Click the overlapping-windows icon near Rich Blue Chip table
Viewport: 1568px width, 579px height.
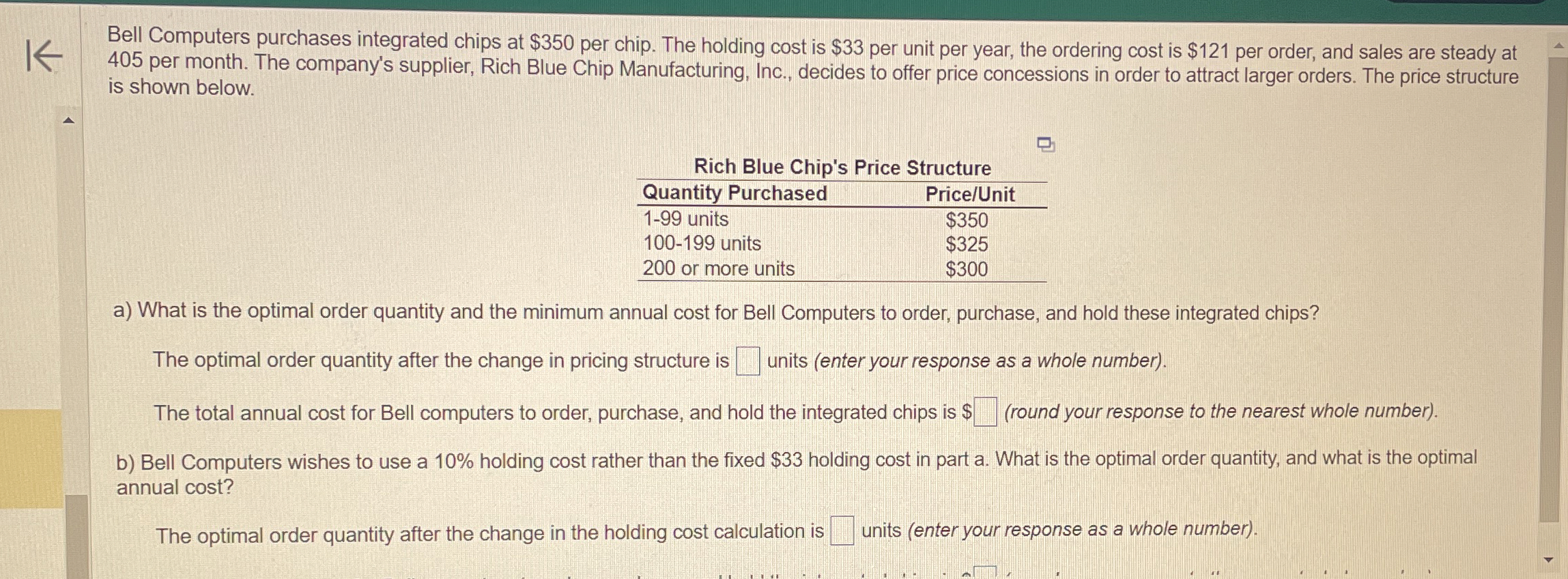[x=1044, y=144]
